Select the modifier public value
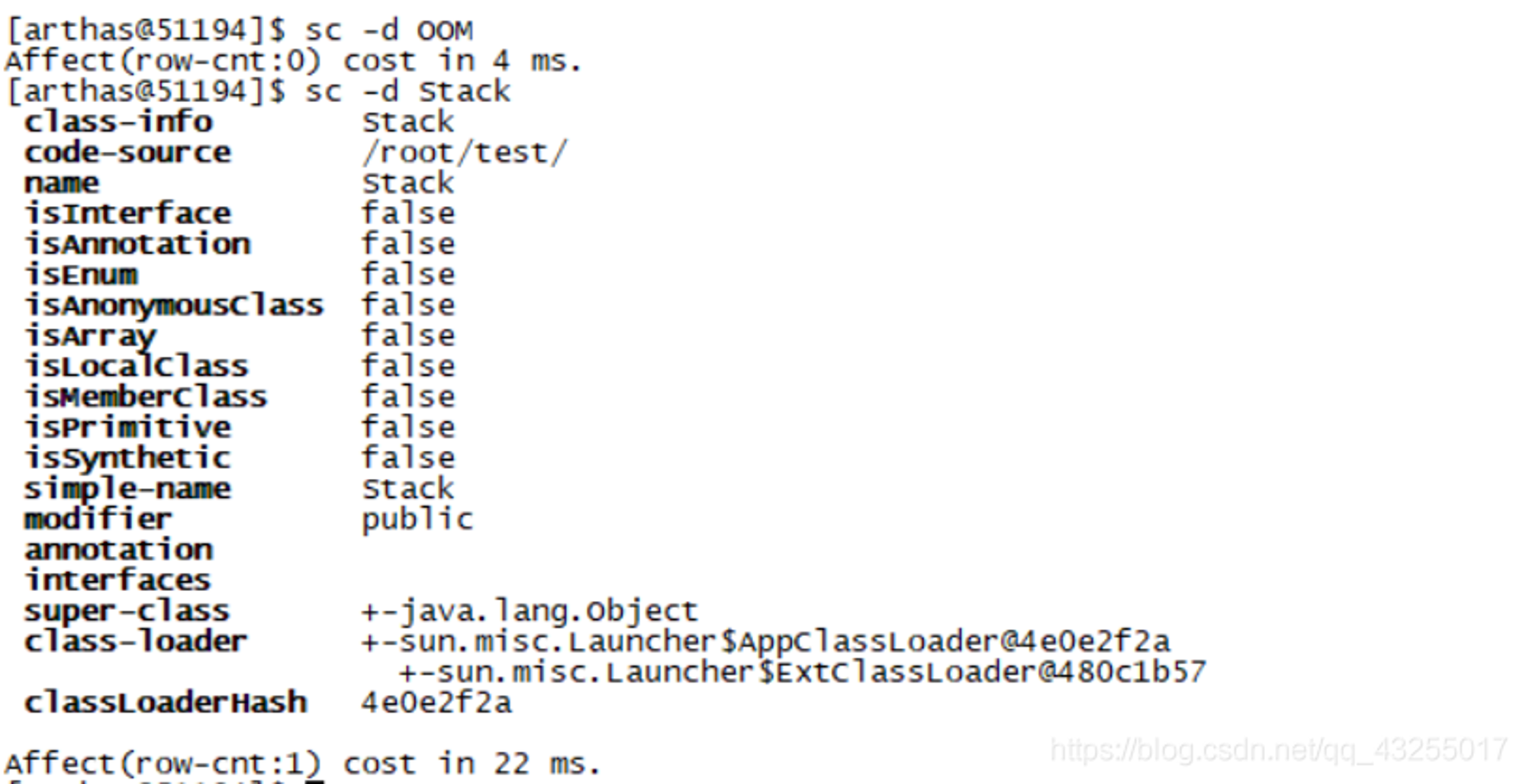 coord(417,519)
